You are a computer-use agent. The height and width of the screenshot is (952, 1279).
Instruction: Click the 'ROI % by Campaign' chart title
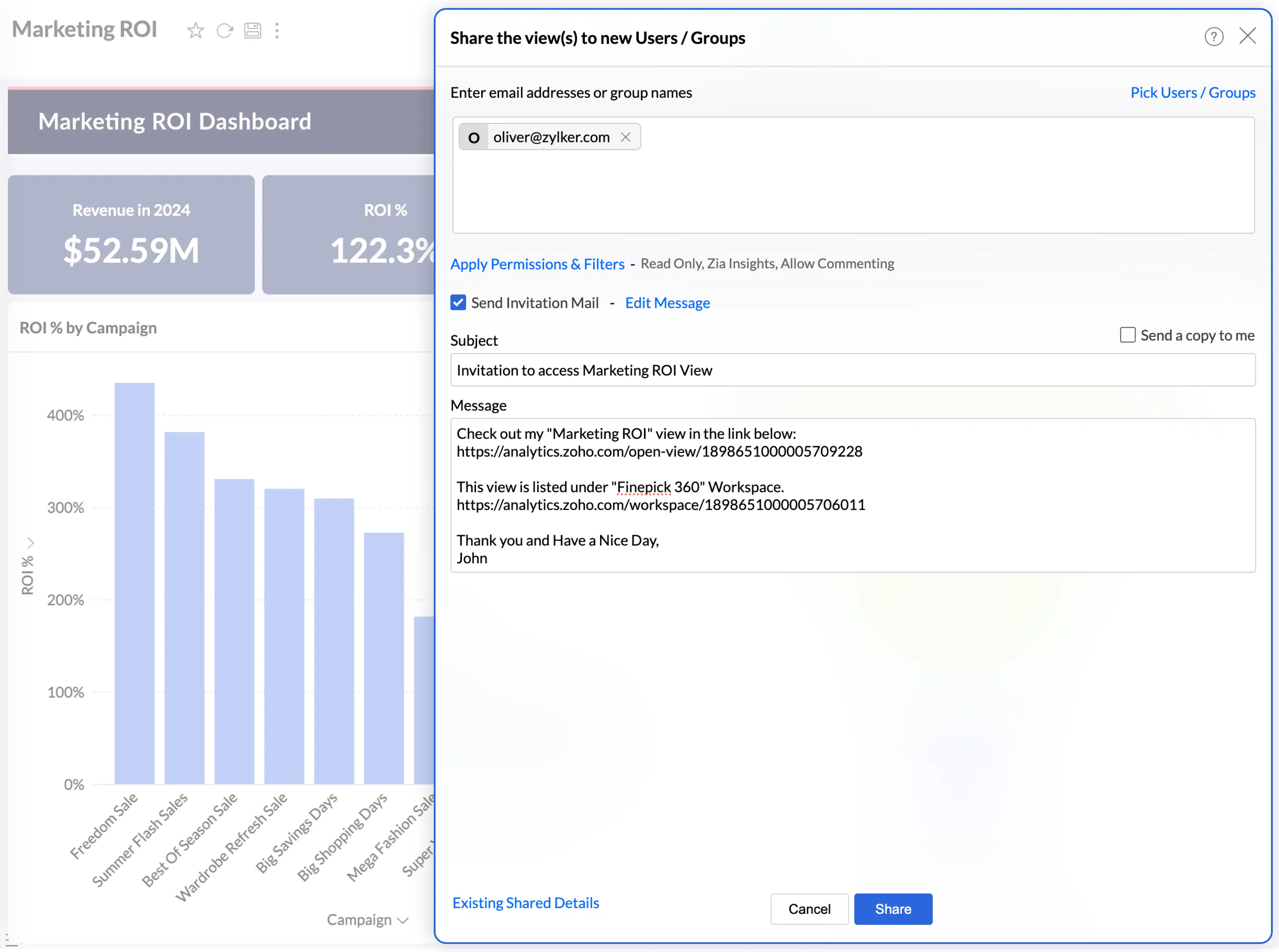pyautogui.click(x=88, y=328)
